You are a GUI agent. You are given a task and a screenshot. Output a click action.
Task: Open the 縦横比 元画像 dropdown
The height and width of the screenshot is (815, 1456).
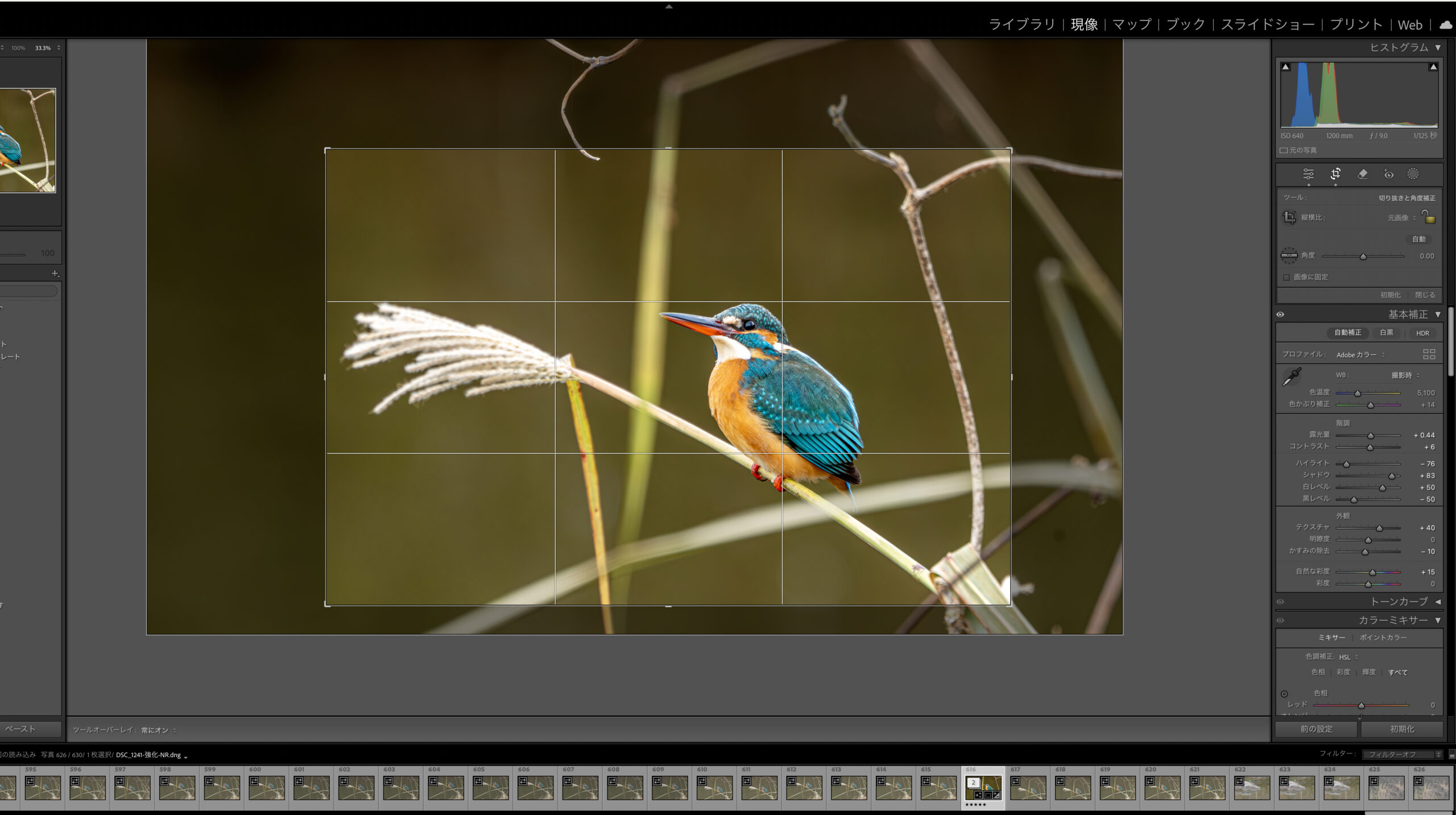coord(1401,218)
